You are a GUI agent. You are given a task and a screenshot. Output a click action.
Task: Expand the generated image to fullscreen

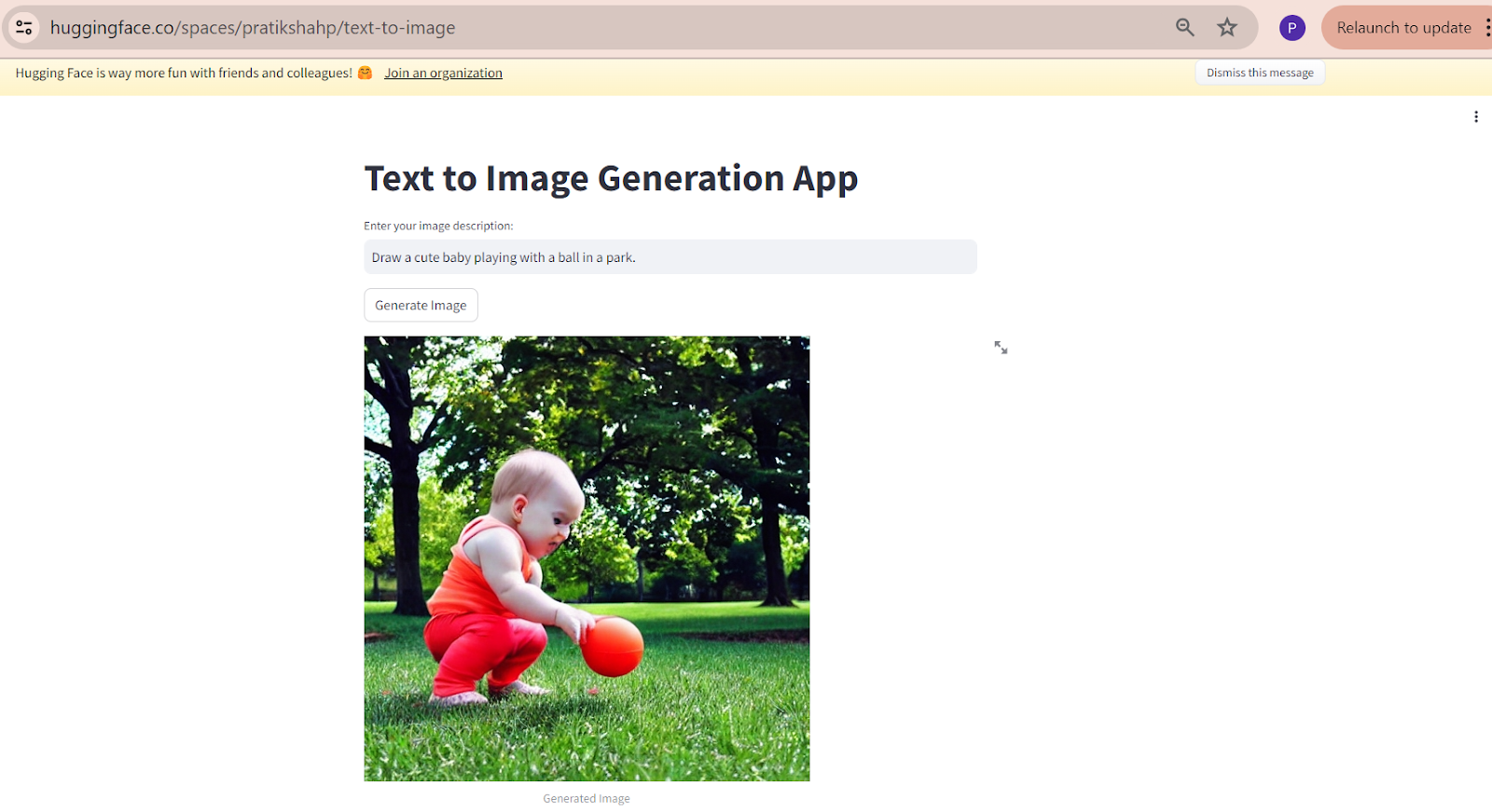coord(1001,348)
